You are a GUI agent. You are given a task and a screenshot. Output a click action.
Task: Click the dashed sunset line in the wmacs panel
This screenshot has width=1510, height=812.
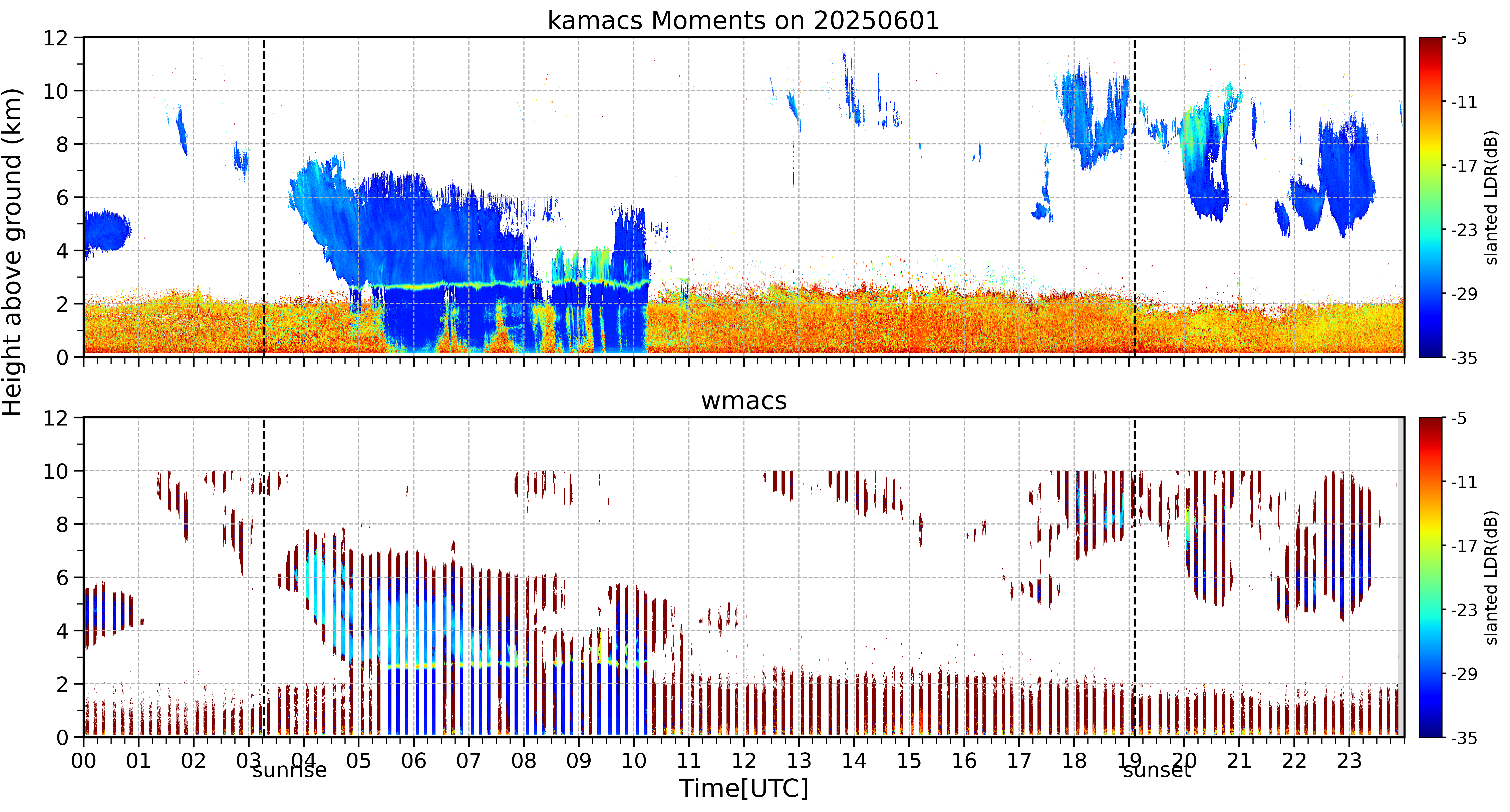coord(1135,577)
